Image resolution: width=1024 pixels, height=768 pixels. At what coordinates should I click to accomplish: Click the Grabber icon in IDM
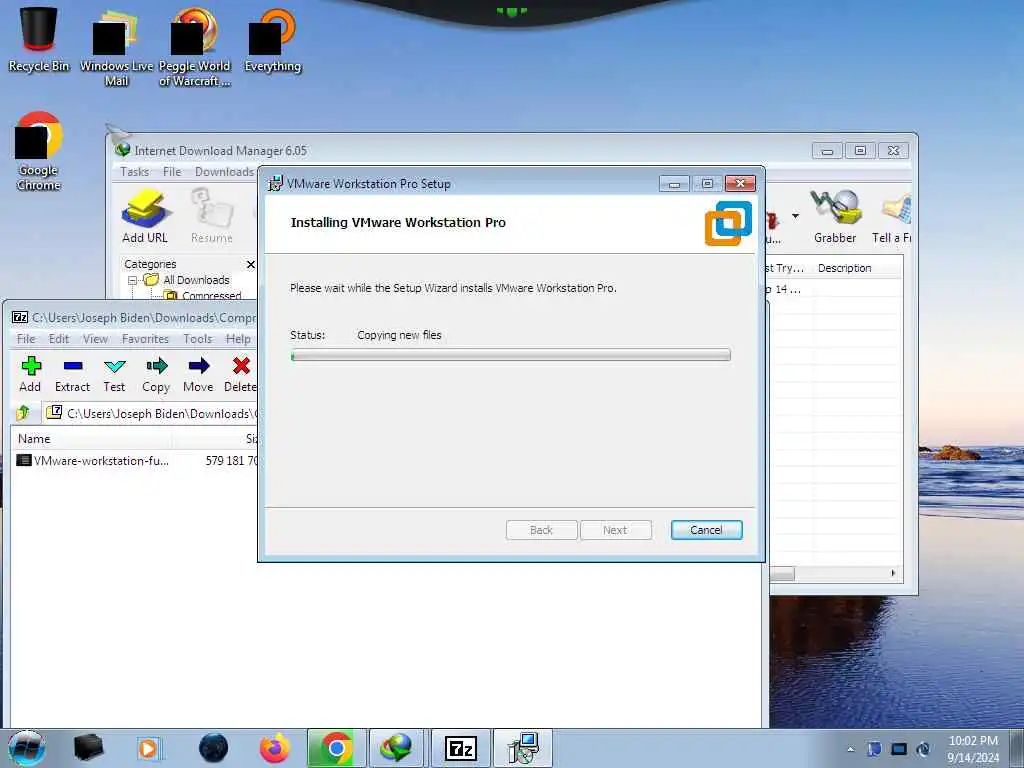[x=835, y=216]
